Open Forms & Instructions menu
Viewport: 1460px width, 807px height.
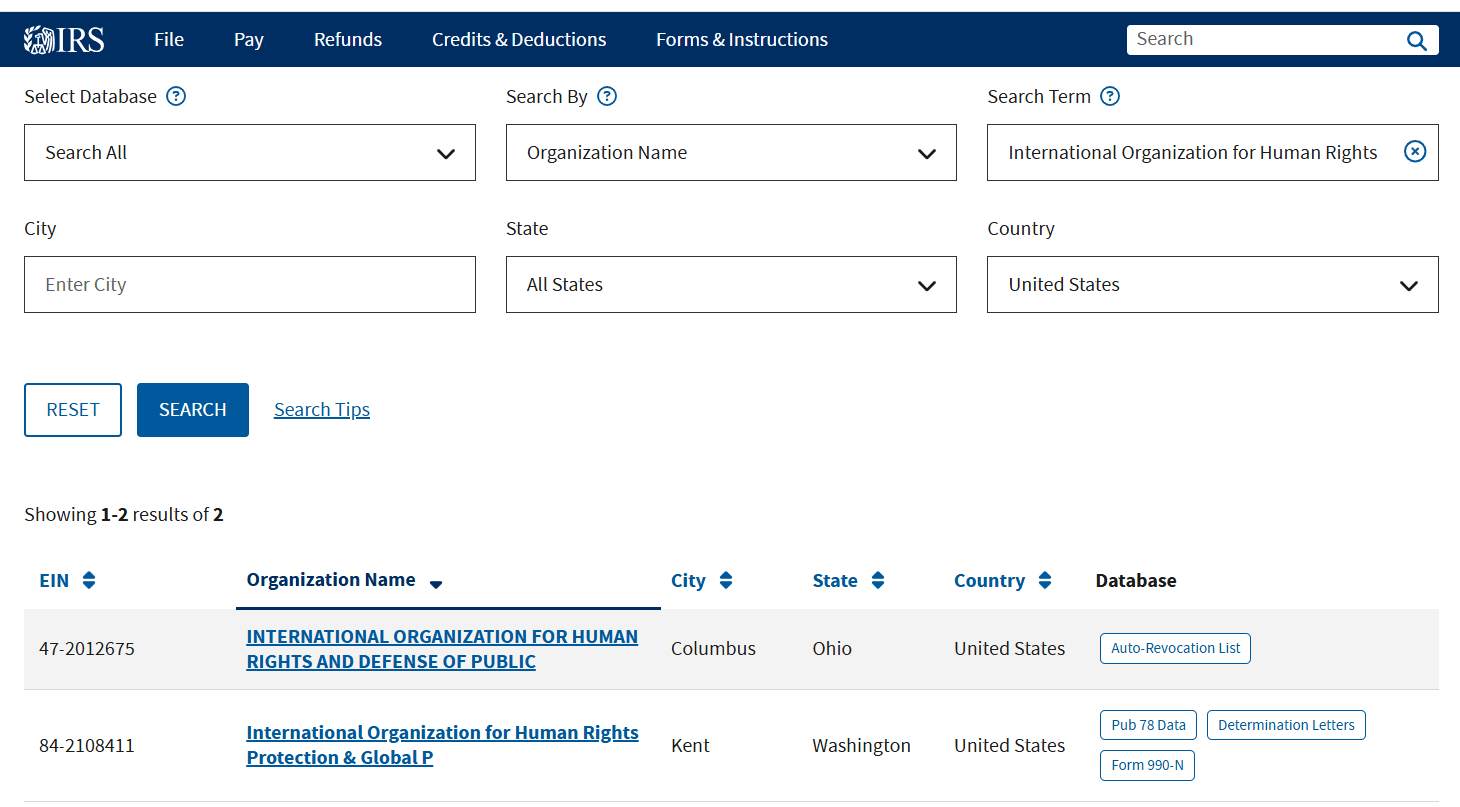pyautogui.click(x=741, y=40)
